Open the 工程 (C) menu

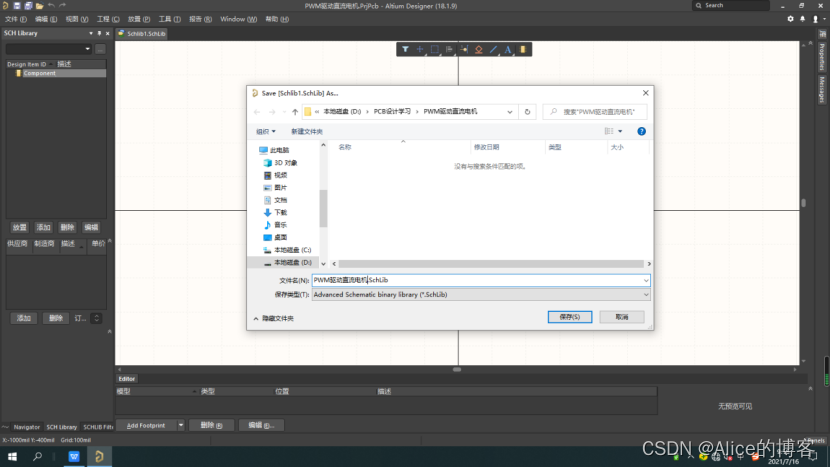click(108, 19)
